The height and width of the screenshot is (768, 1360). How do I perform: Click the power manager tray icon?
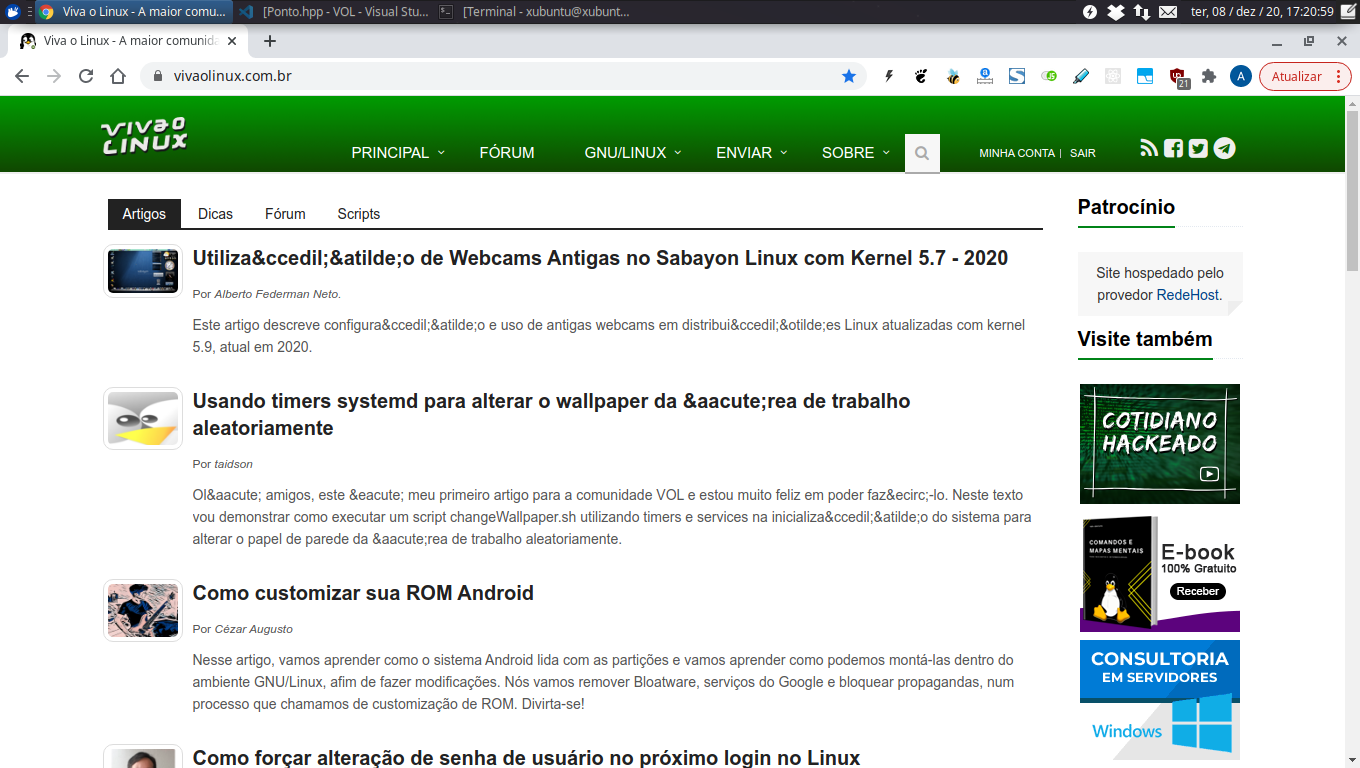pyautogui.click(x=1090, y=12)
